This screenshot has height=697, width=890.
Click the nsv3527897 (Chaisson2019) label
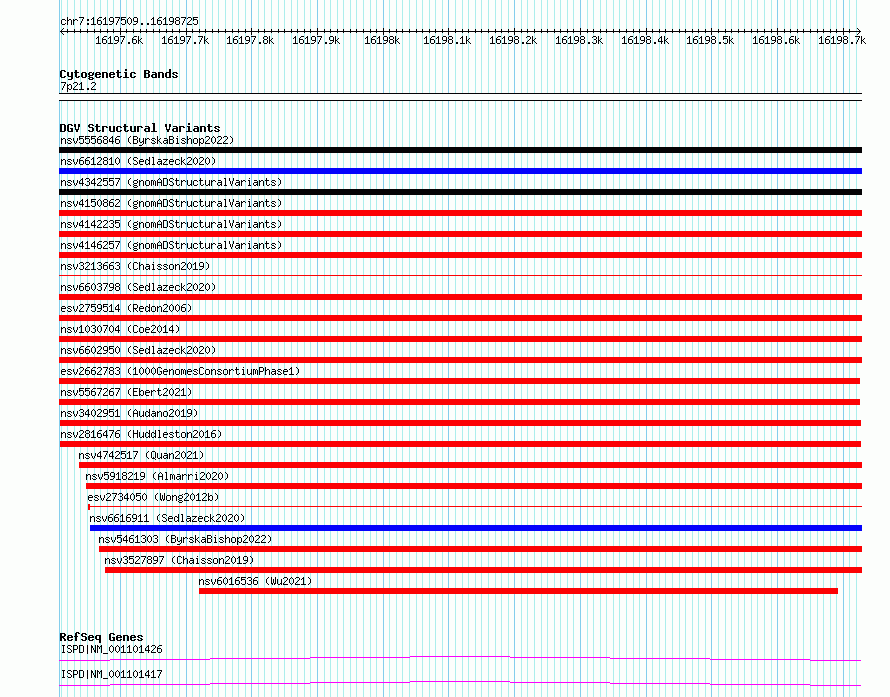coord(179,560)
